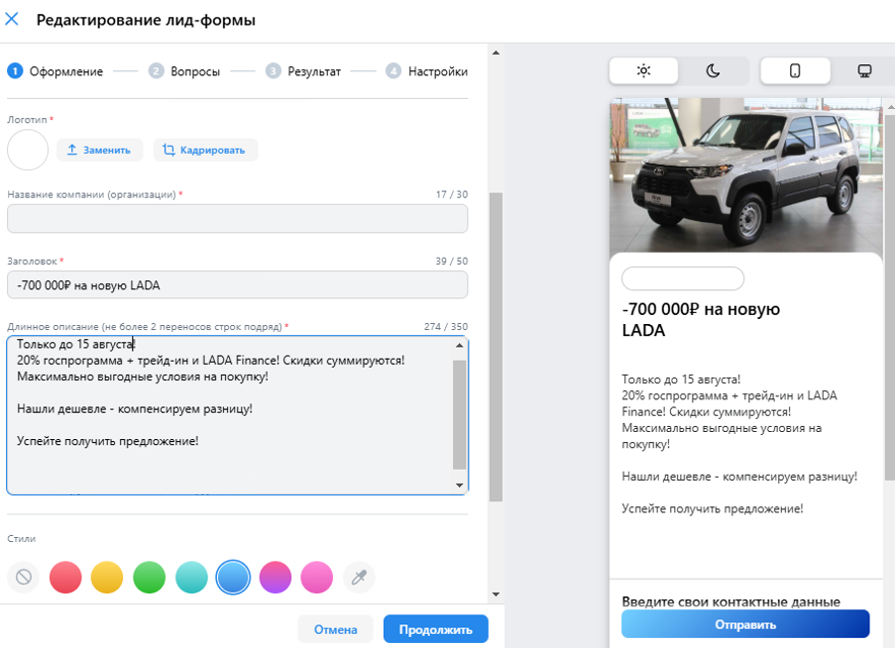Click the Заголовок headline input field
896x648 pixels.
pos(237,285)
